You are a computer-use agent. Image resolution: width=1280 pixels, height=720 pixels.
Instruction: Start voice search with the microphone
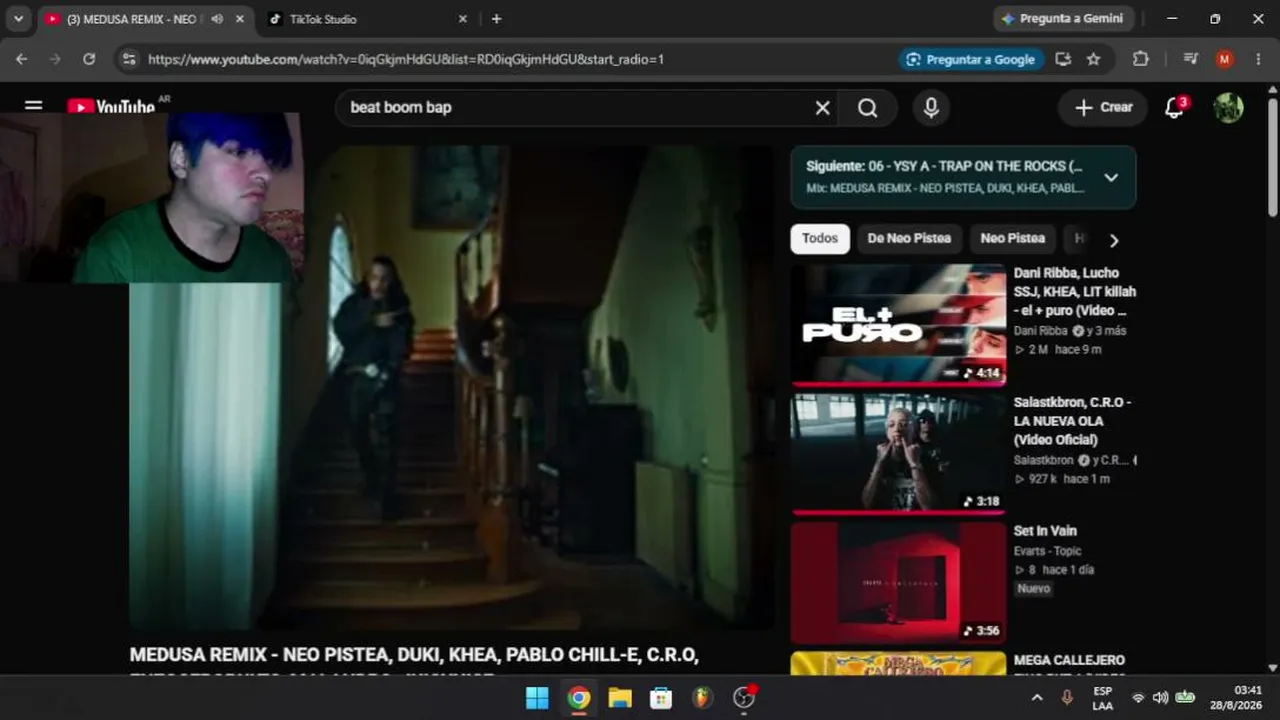pyautogui.click(x=931, y=108)
